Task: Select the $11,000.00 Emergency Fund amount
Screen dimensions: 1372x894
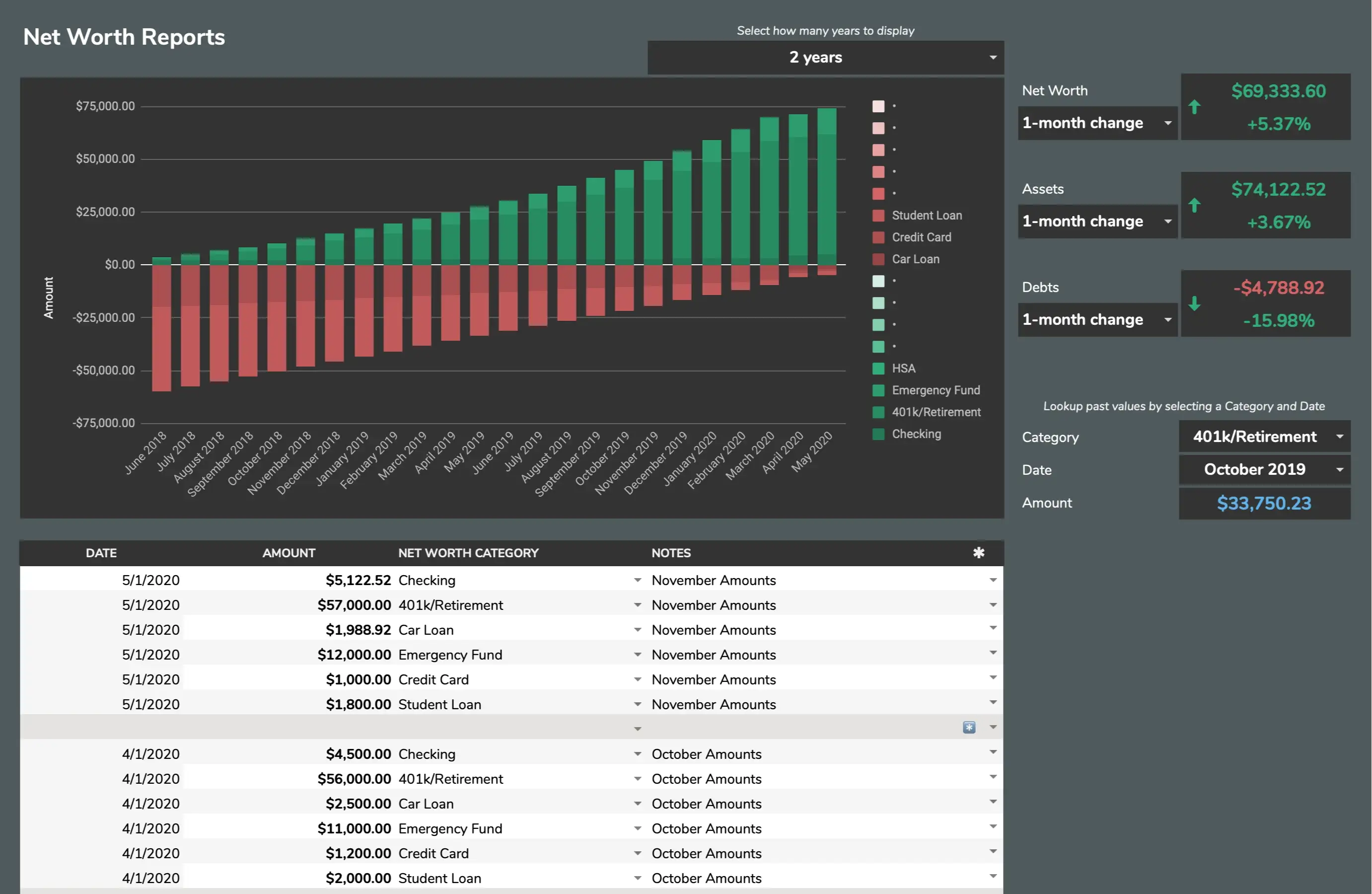Action: (x=354, y=828)
